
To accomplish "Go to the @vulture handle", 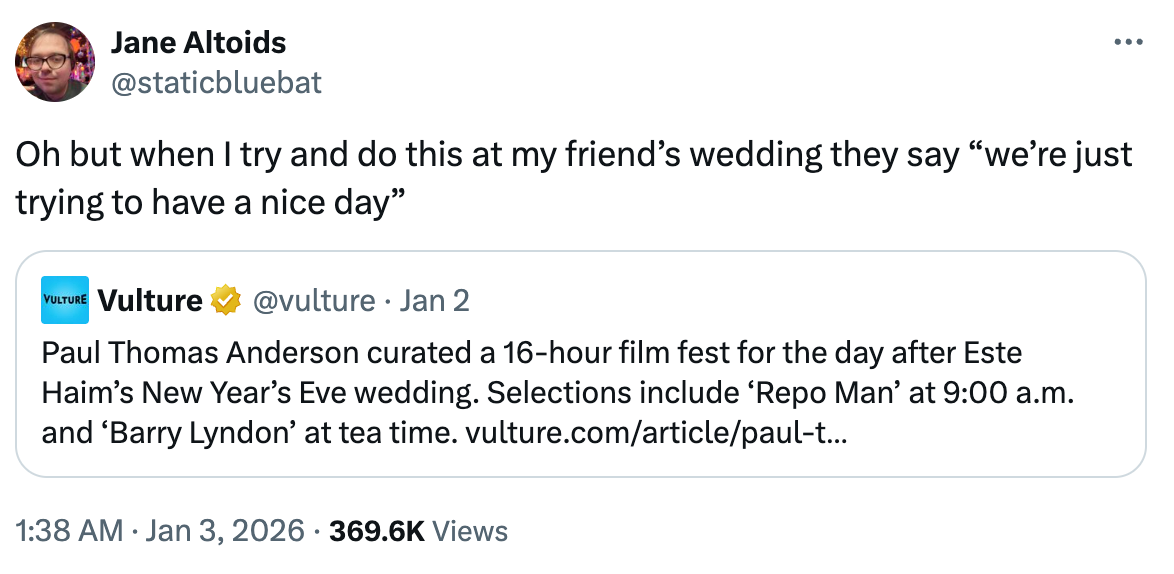I will [x=314, y=300].
